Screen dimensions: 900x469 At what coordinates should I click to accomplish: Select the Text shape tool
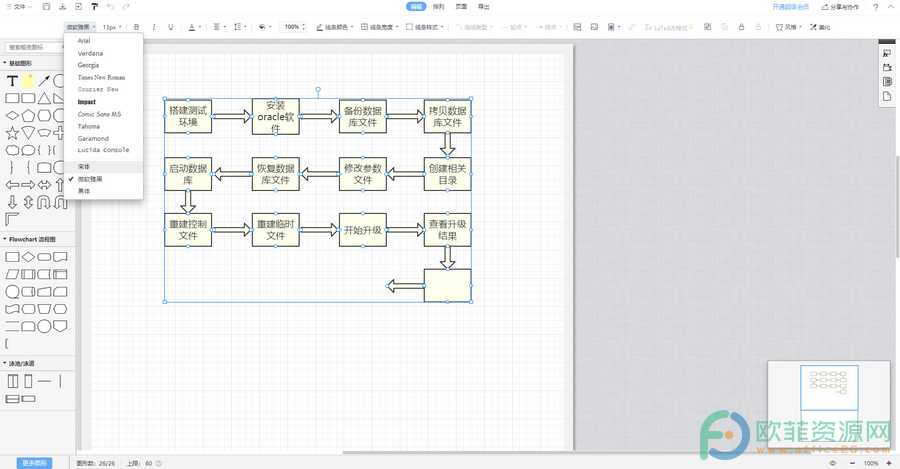(12, 81)
